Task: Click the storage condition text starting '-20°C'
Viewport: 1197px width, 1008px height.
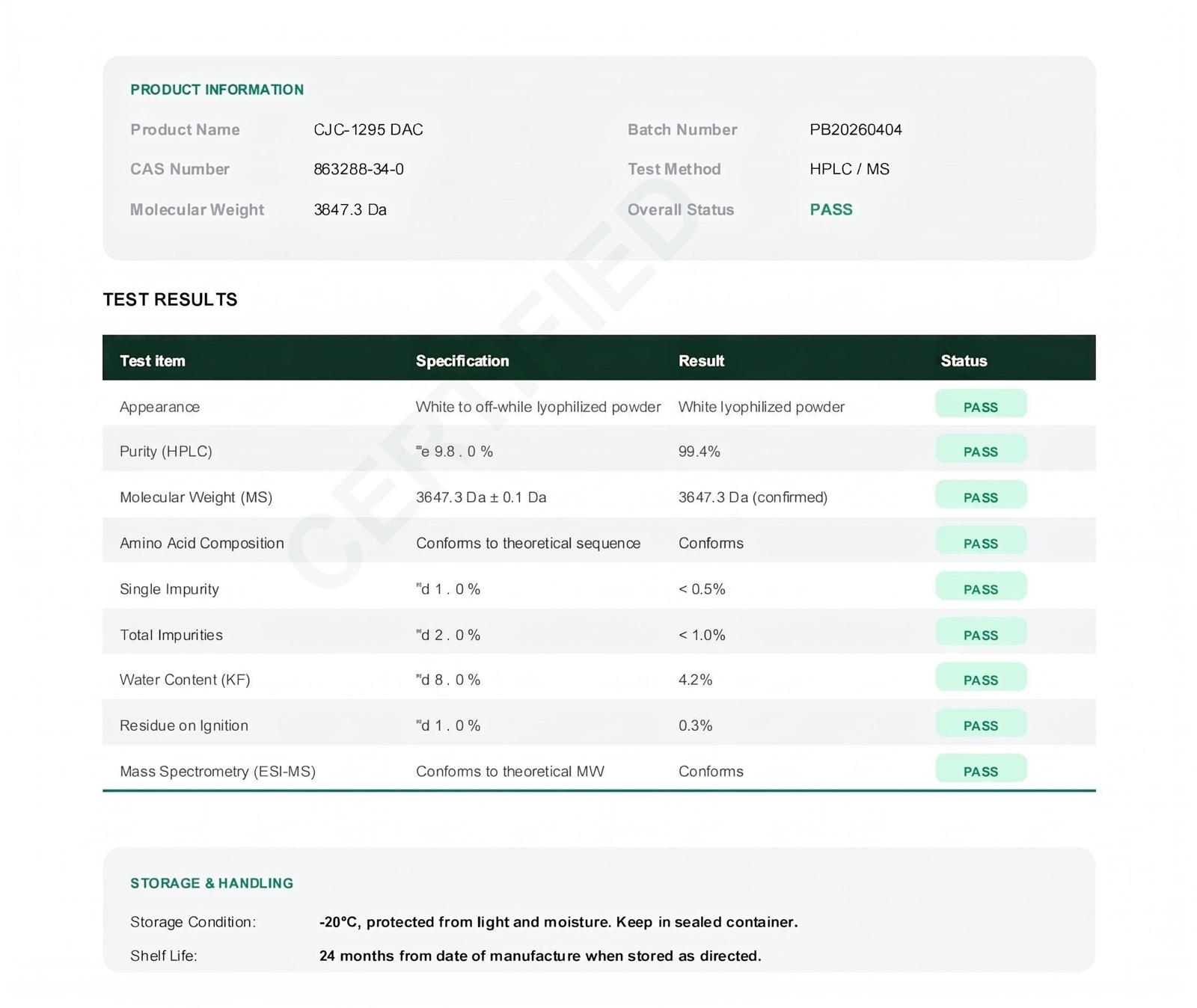Action: click(x=558, y=922)
